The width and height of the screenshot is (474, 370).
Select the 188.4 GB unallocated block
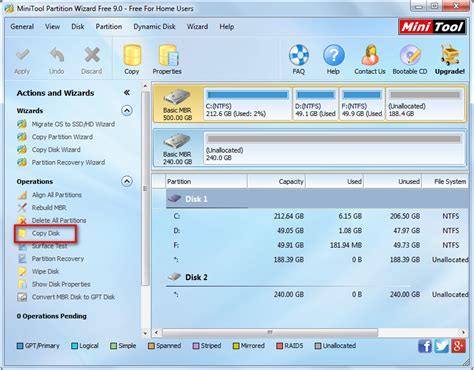425,104
